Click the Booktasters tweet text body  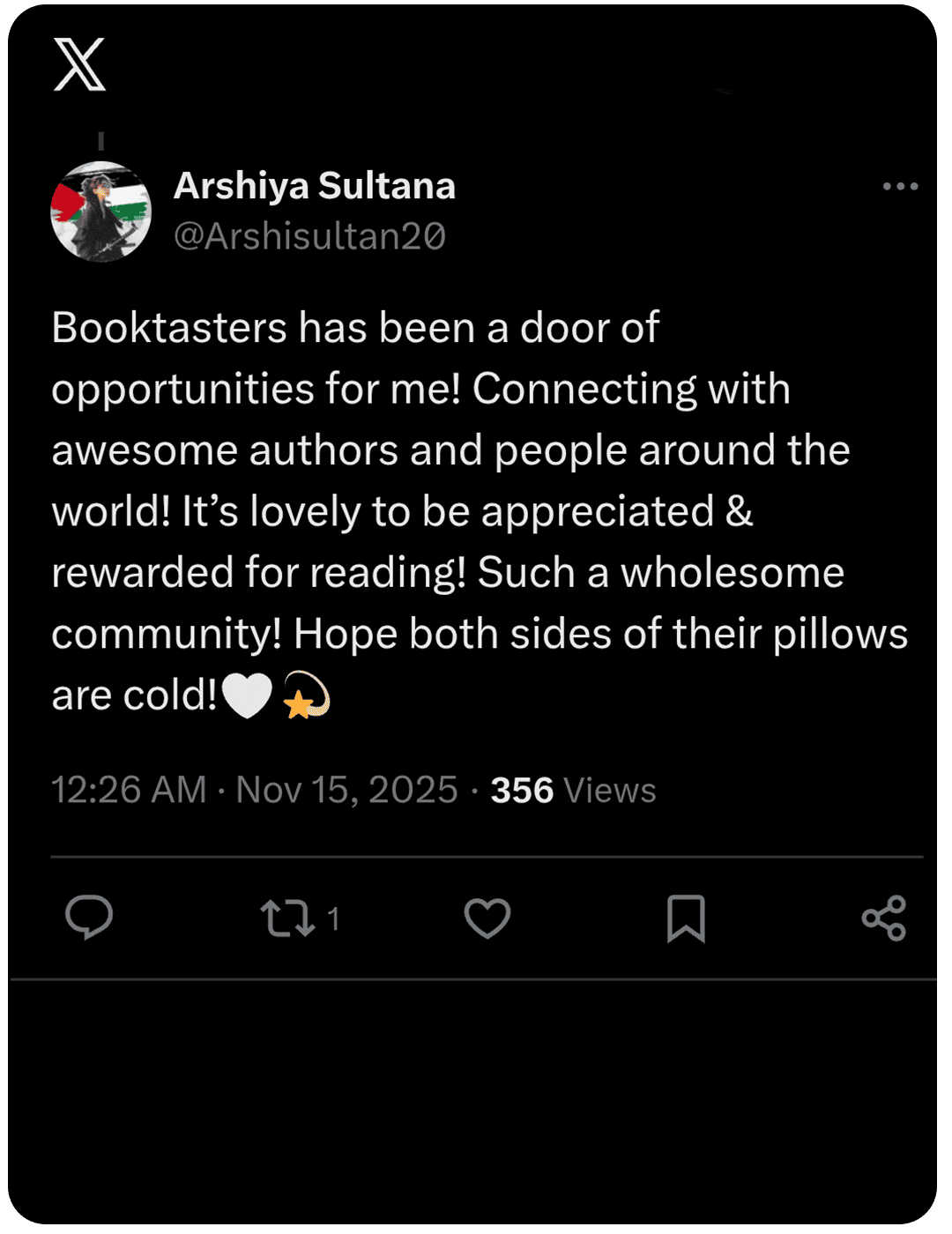480,511
